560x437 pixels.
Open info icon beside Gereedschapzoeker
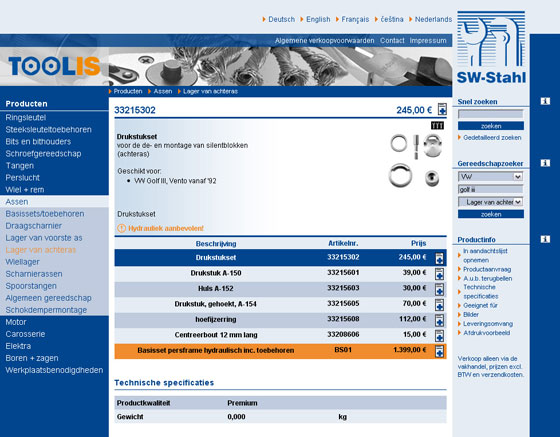coord(545,163)
